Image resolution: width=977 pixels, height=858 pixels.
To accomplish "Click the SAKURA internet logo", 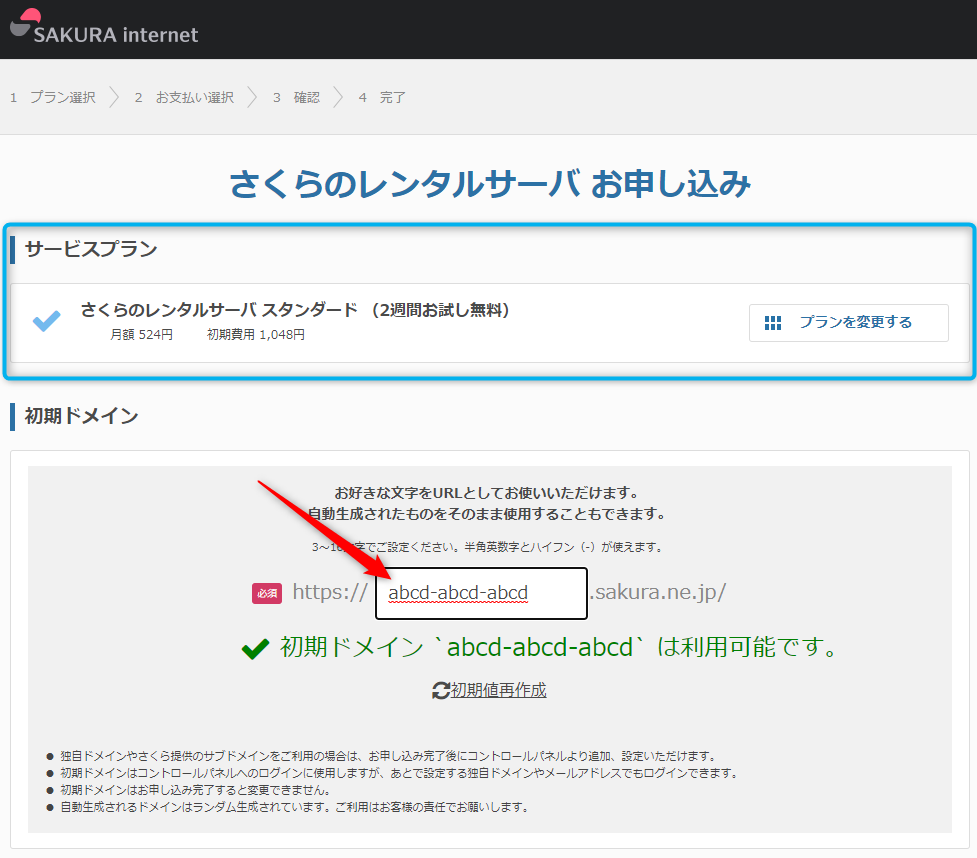I will pos(104,27).
